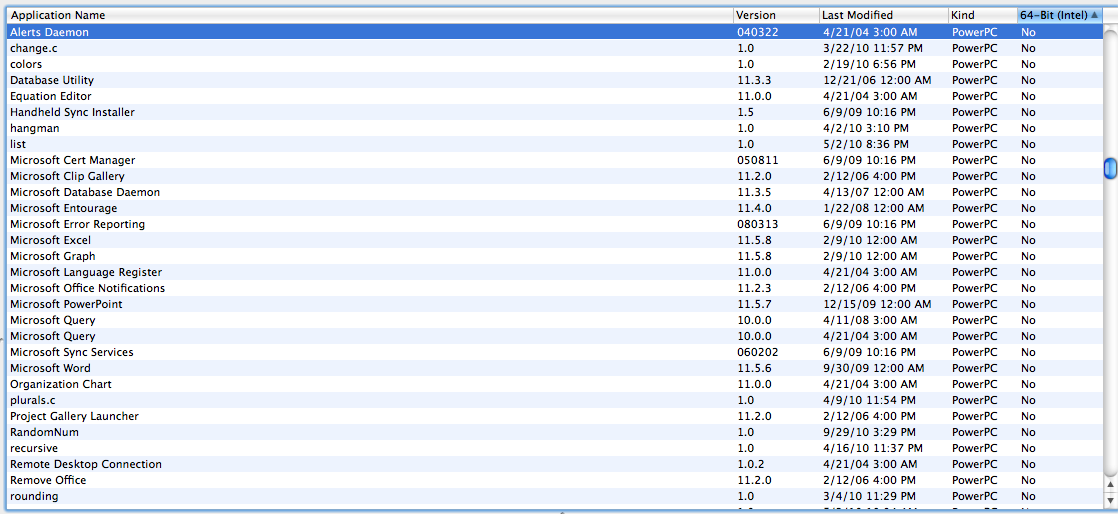This screenshot has height=514, width=1118.
Task: Select the Microsoft Graph row
Action: click(555, 256)
